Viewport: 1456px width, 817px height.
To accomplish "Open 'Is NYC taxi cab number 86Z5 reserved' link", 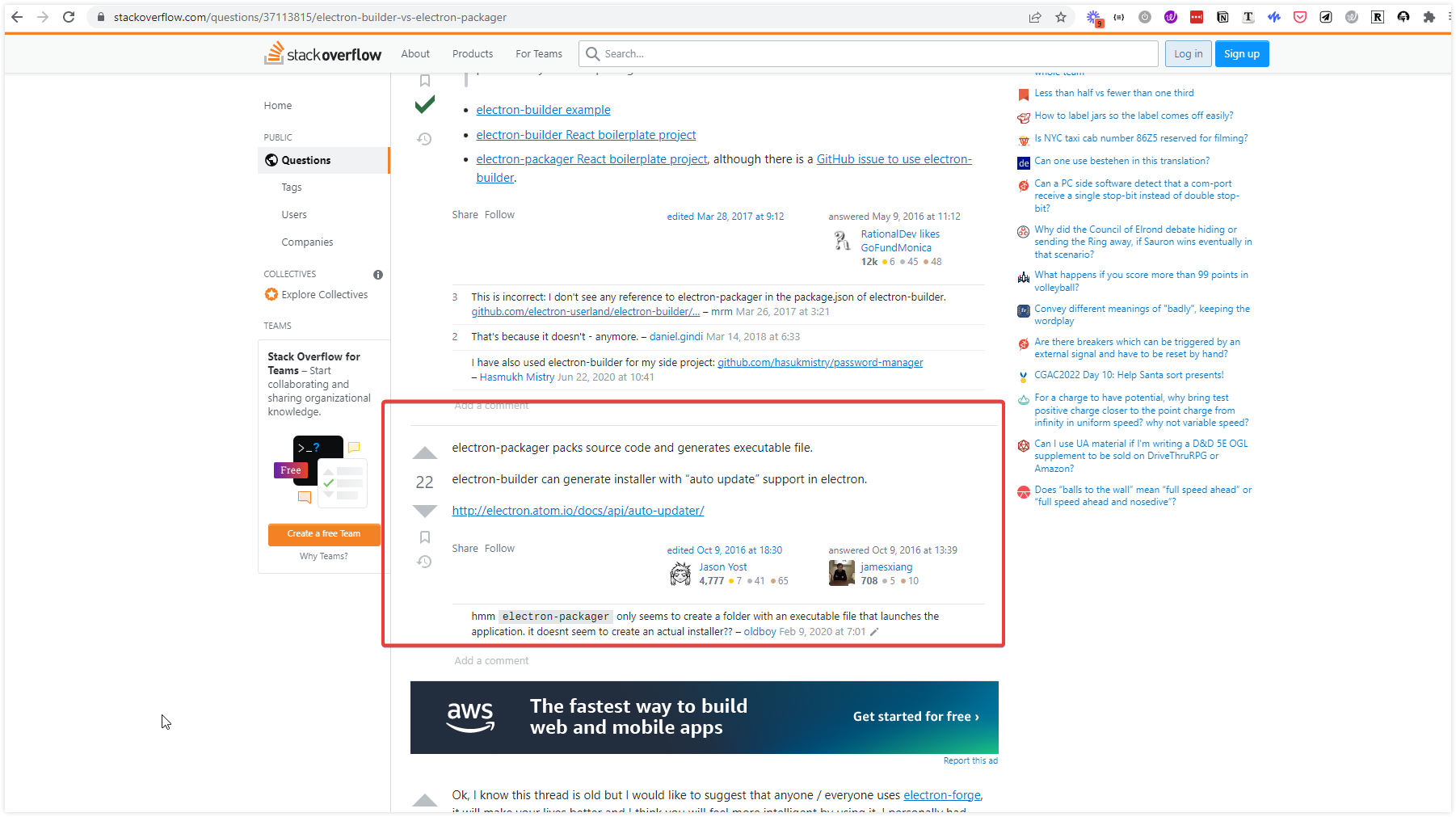I will (x=1141, y=139).
